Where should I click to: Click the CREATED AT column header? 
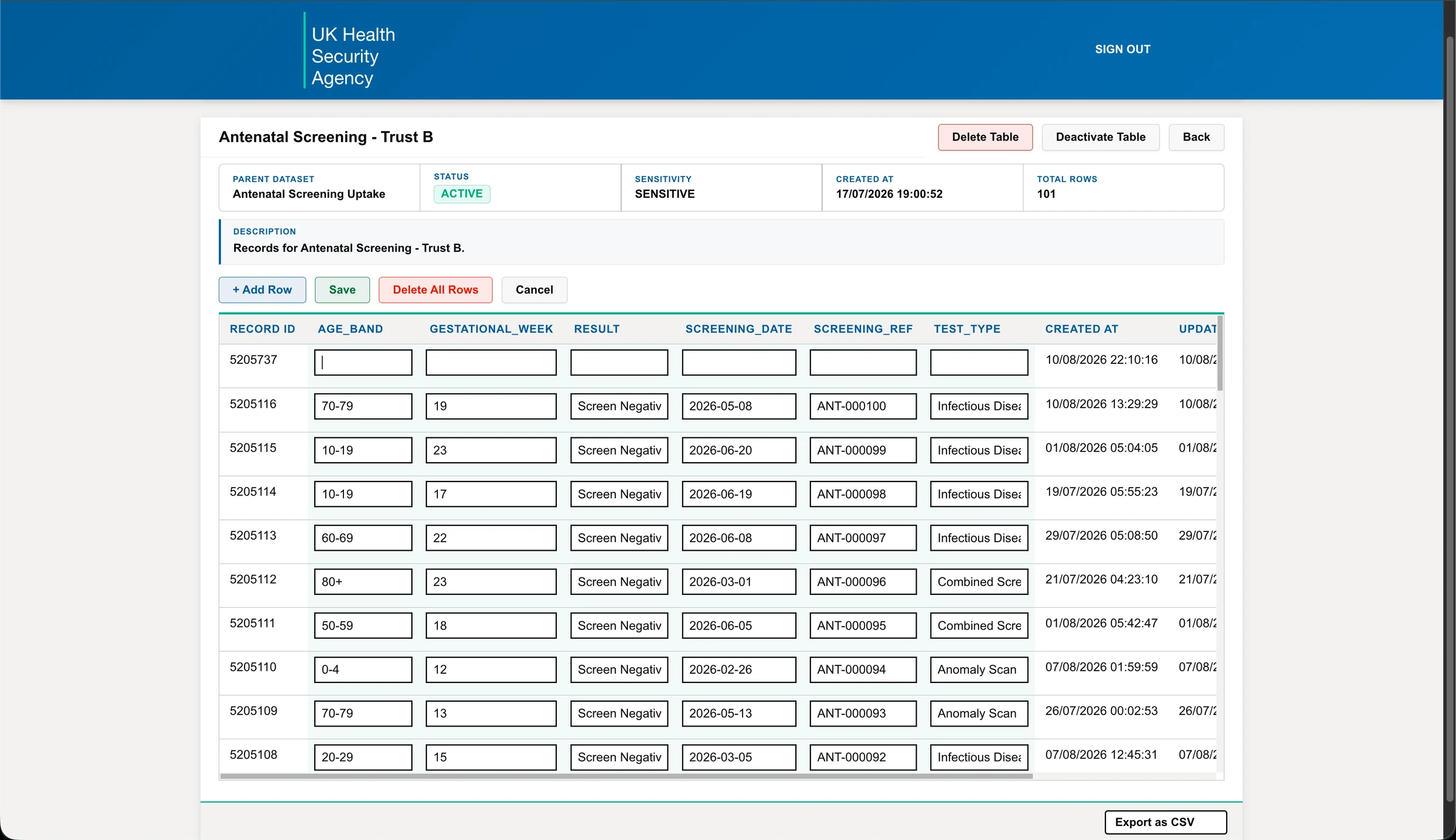1081,329
